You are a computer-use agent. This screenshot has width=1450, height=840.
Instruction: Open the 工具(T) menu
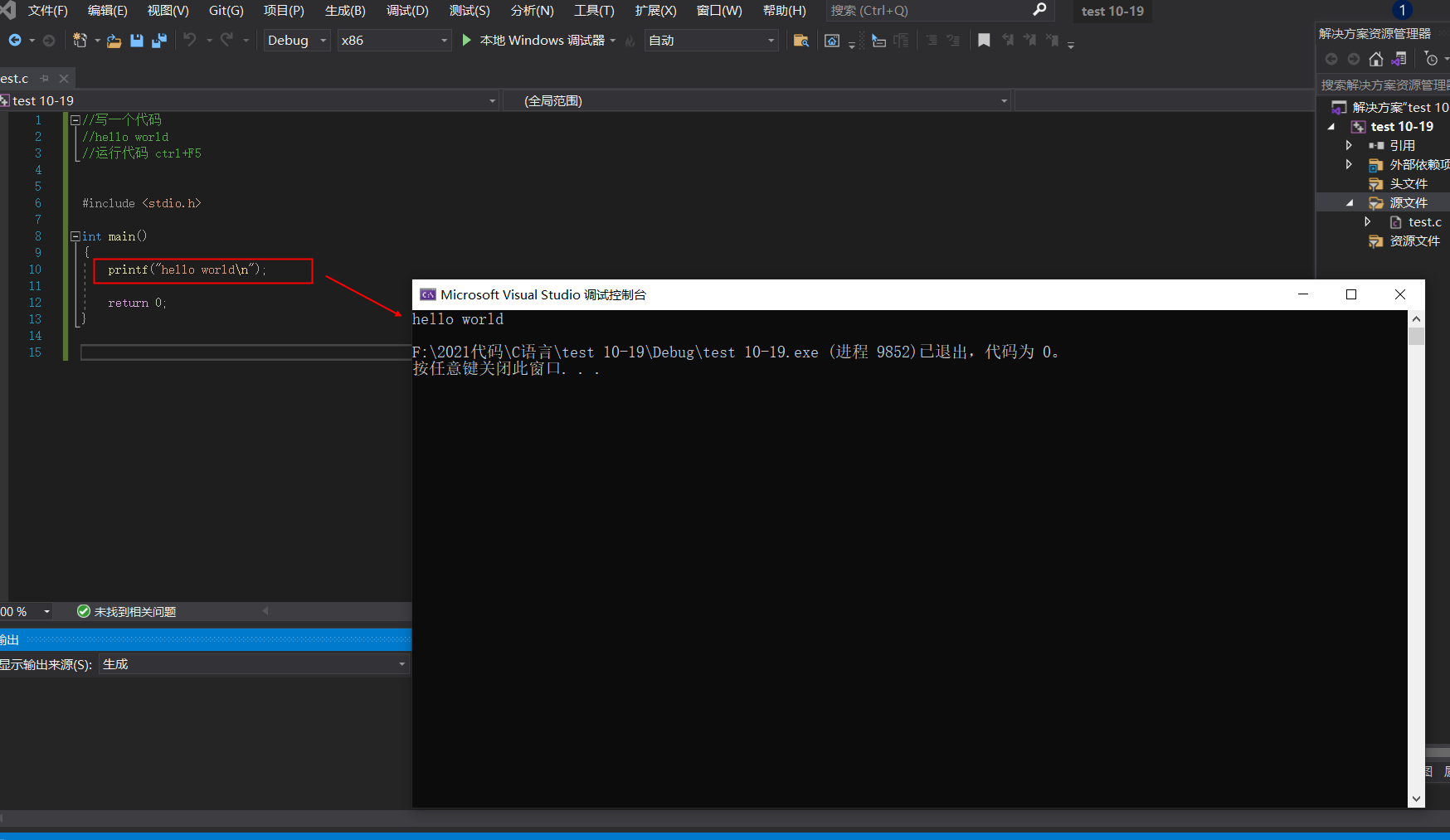point(594,11)
